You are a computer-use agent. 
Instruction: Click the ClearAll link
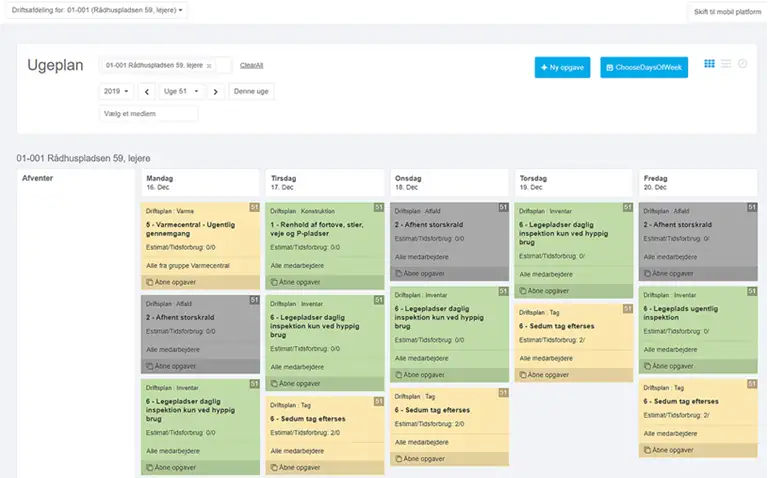251,65
